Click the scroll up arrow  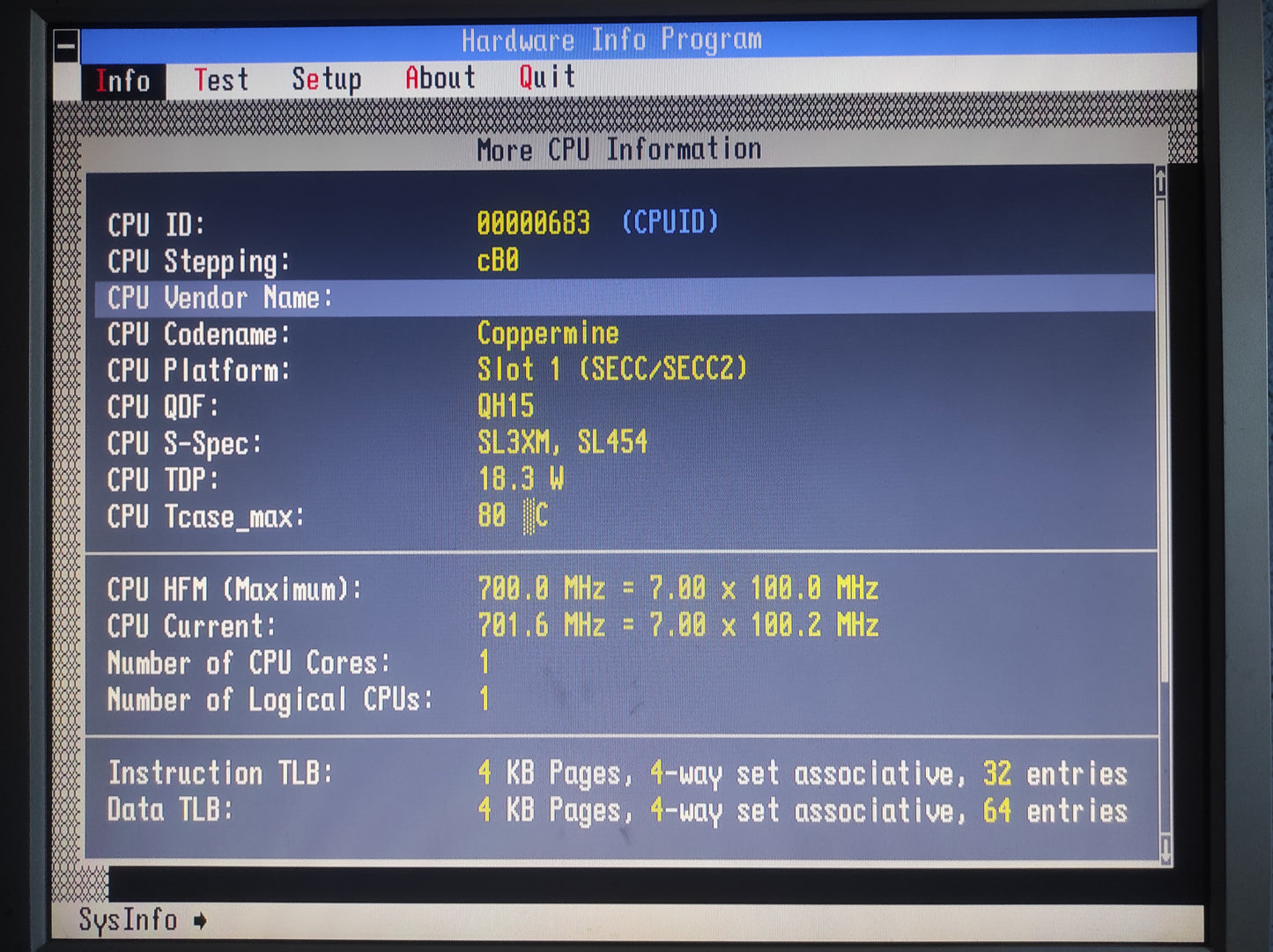pyautogui.click(x=1160, y=181)
